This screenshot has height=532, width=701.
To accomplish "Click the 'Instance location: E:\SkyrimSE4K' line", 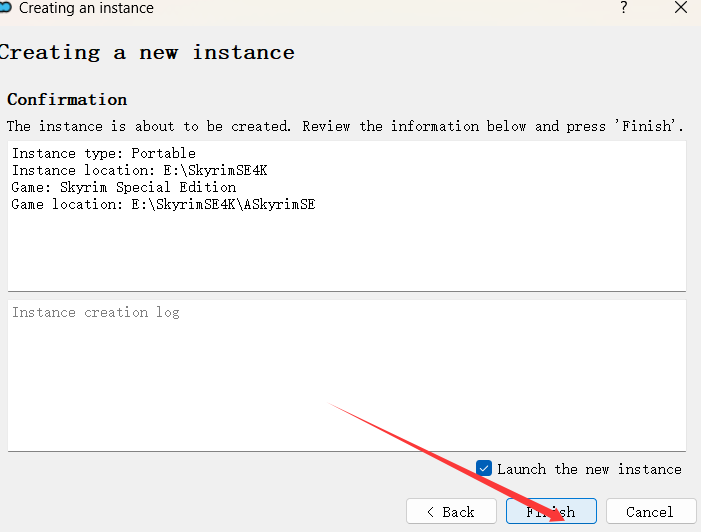I will click(139, 170).
